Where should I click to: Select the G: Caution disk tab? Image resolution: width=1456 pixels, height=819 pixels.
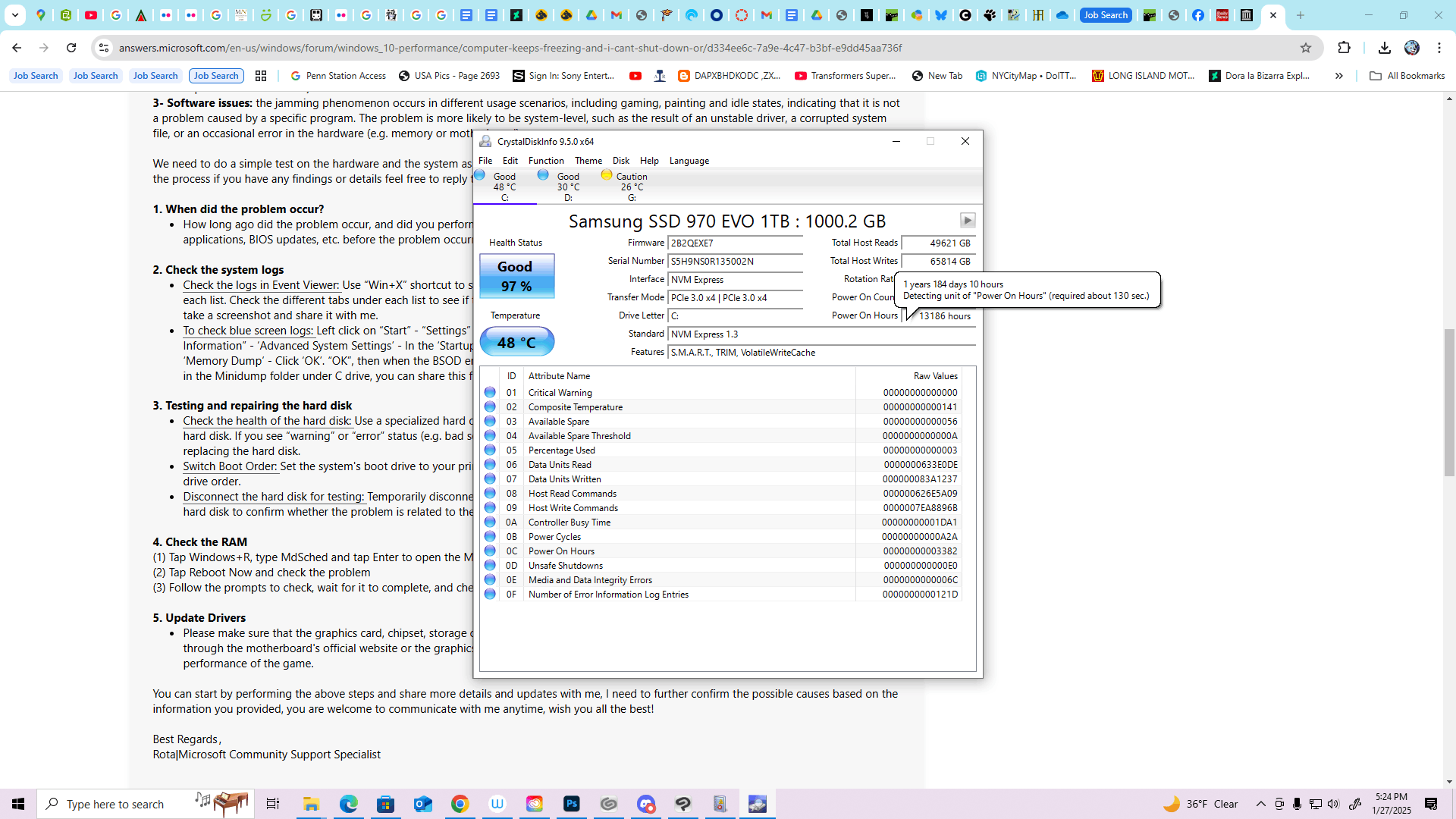point(631,186)
